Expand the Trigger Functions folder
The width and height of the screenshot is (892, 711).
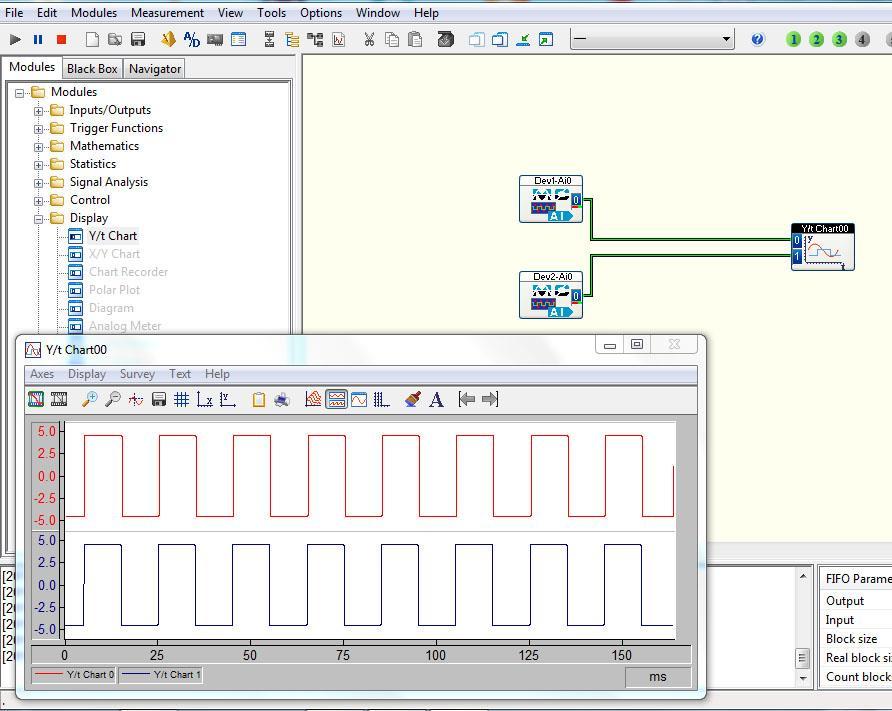pos(38,129)
